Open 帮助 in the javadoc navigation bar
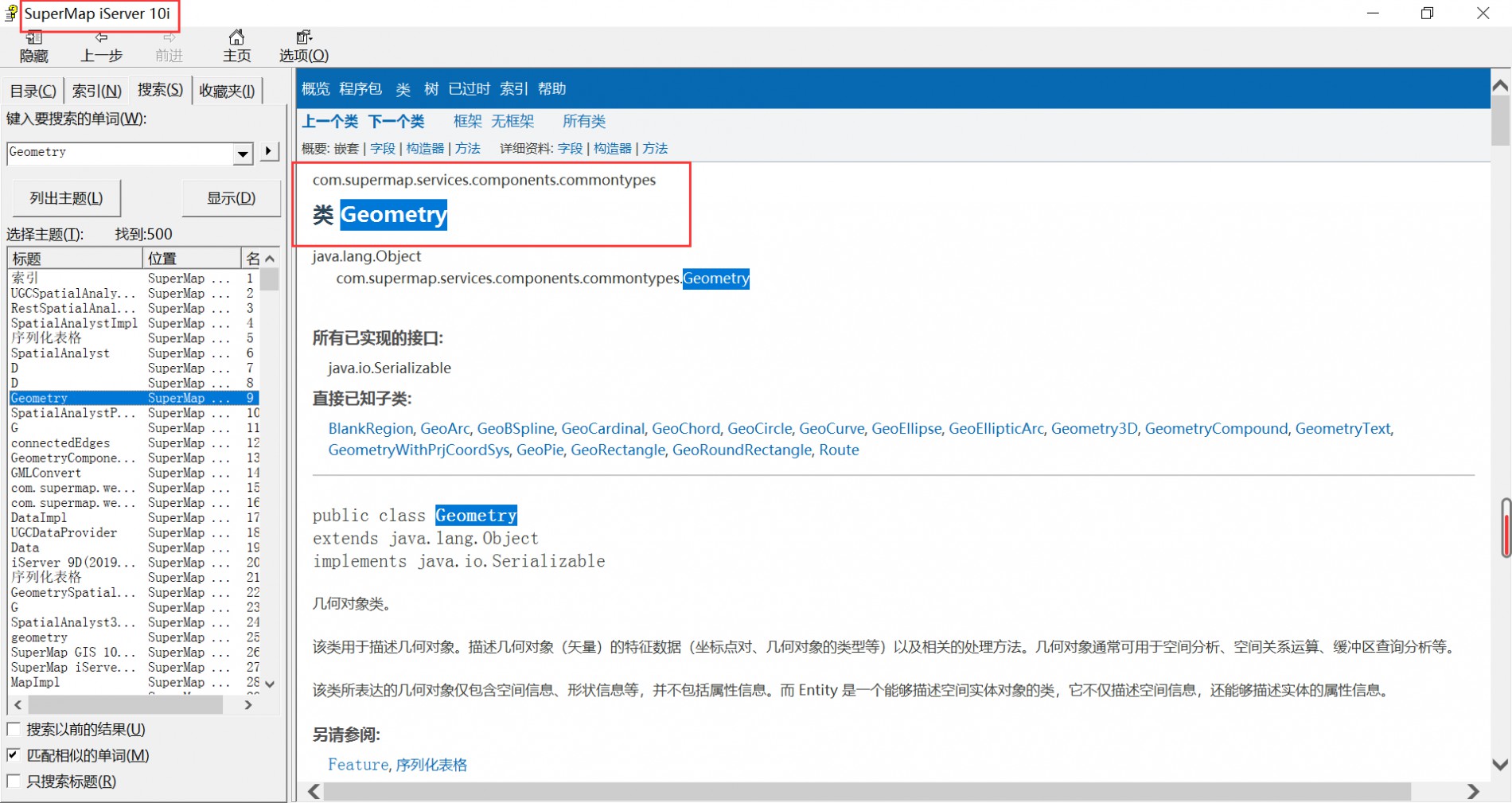1512x803 pixels. (x=552, y=88)
